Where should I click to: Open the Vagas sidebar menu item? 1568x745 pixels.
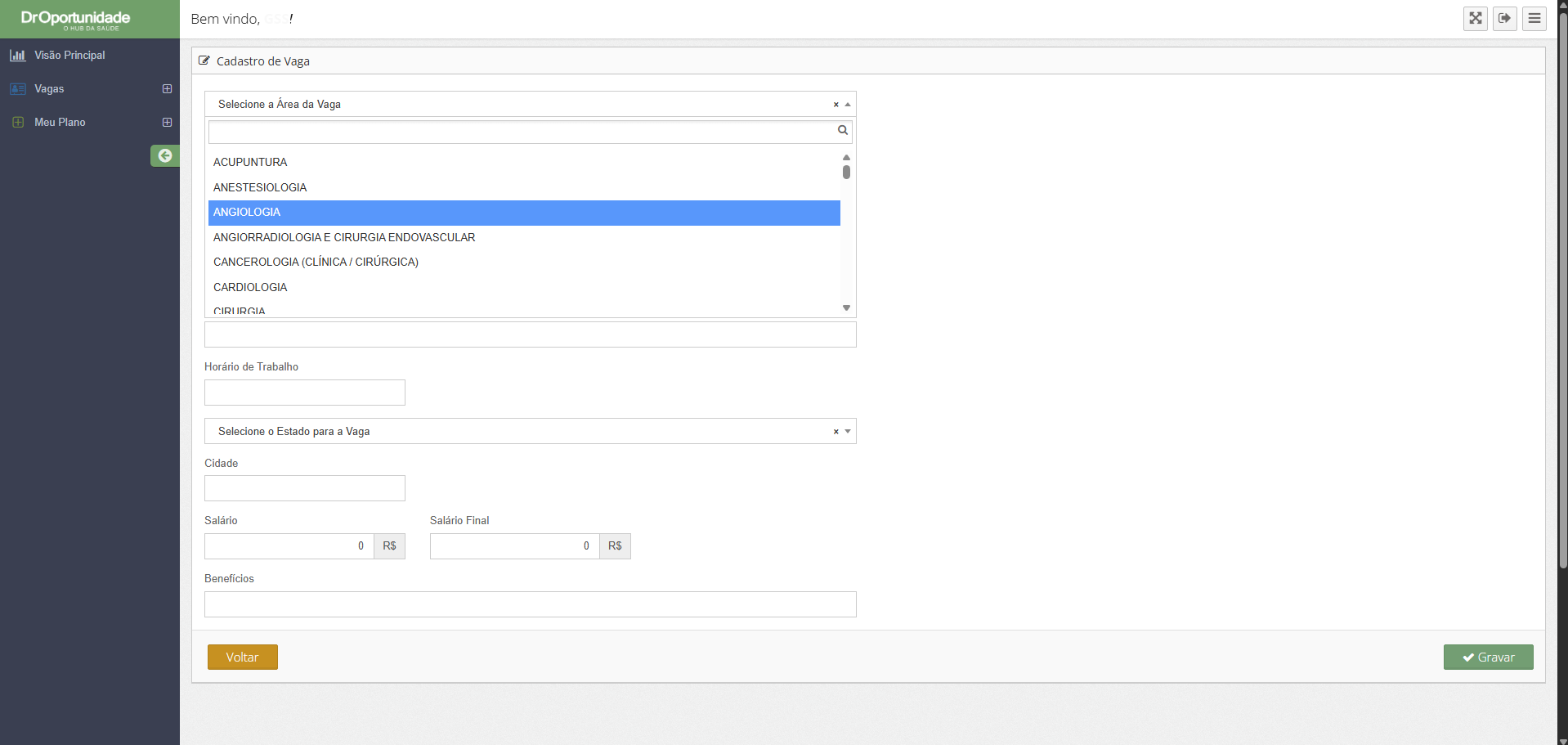point(49,89)
